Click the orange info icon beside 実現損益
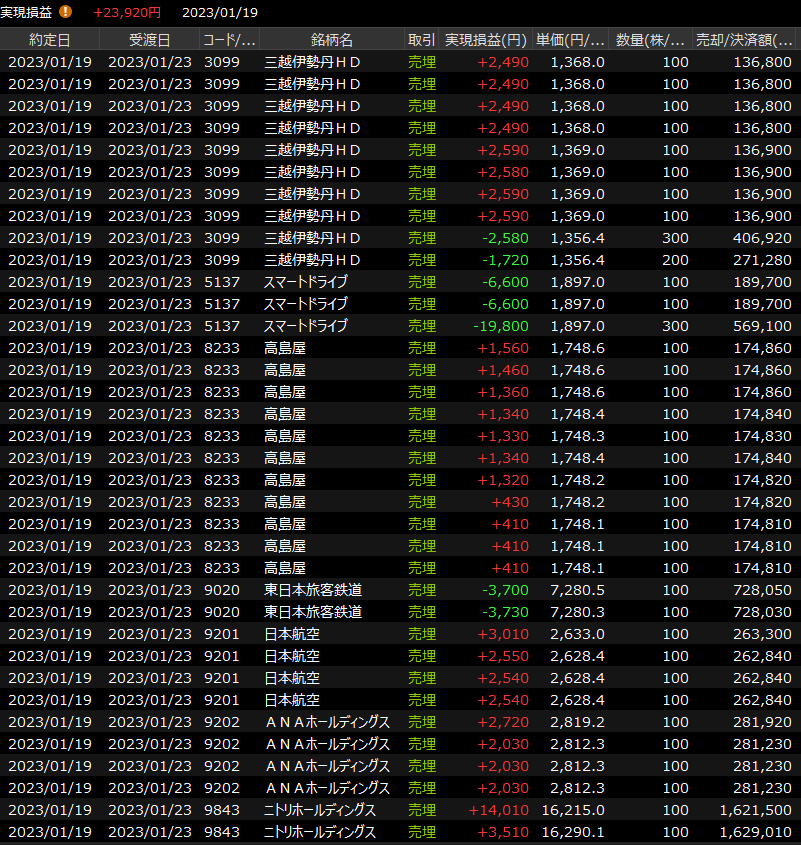 pos(66,12)
